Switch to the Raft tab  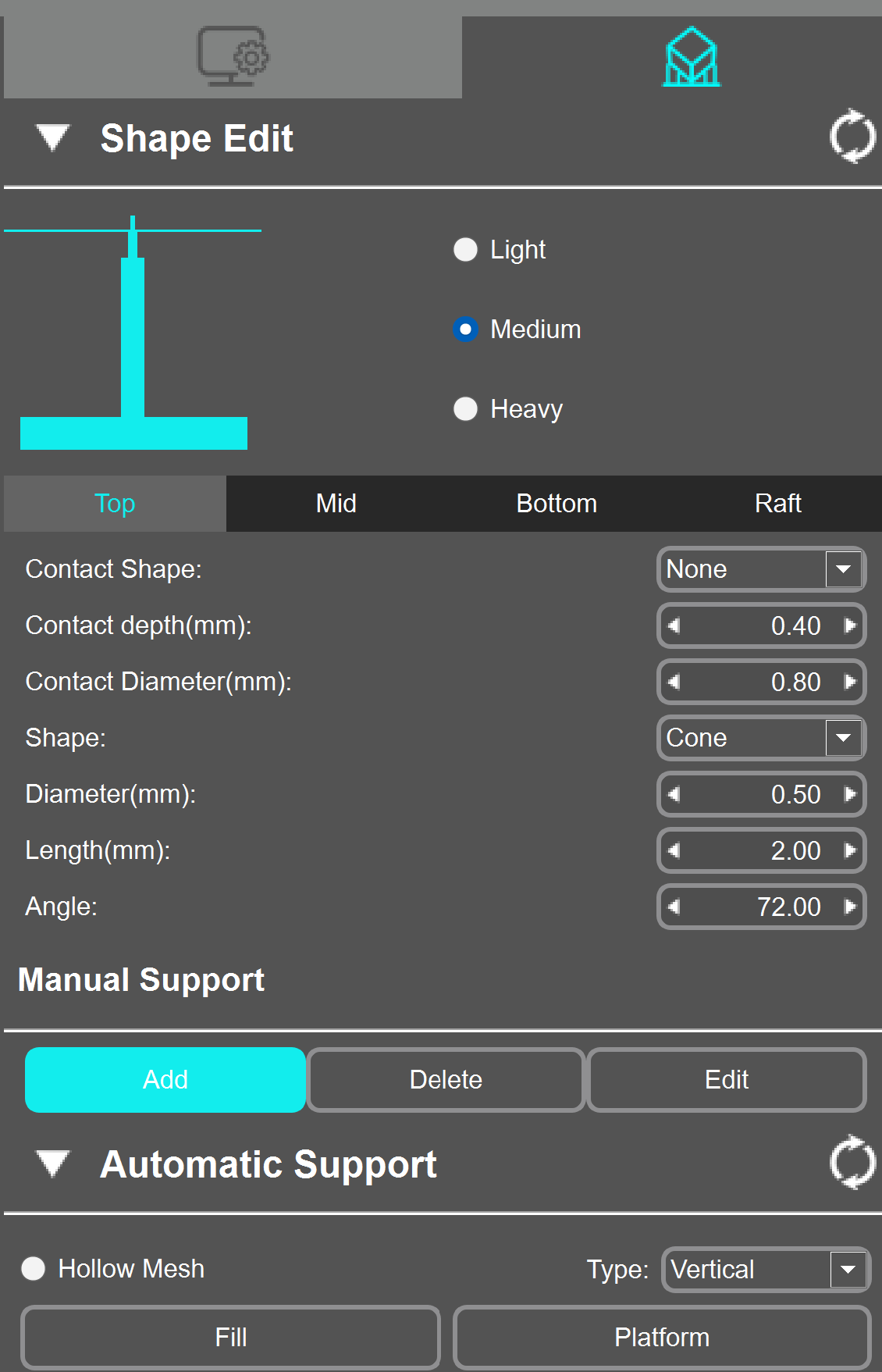(777, 504)
